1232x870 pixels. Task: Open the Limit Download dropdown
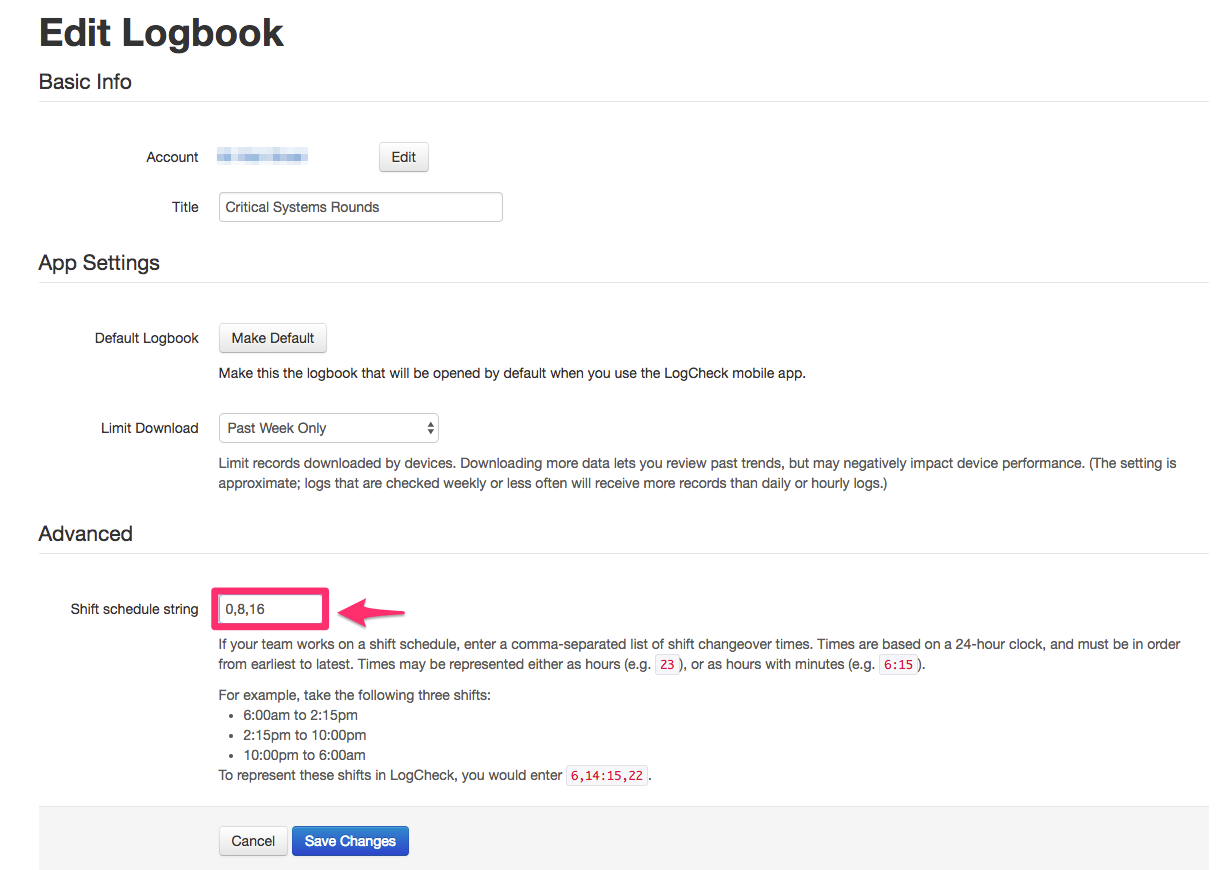(328, 428)
